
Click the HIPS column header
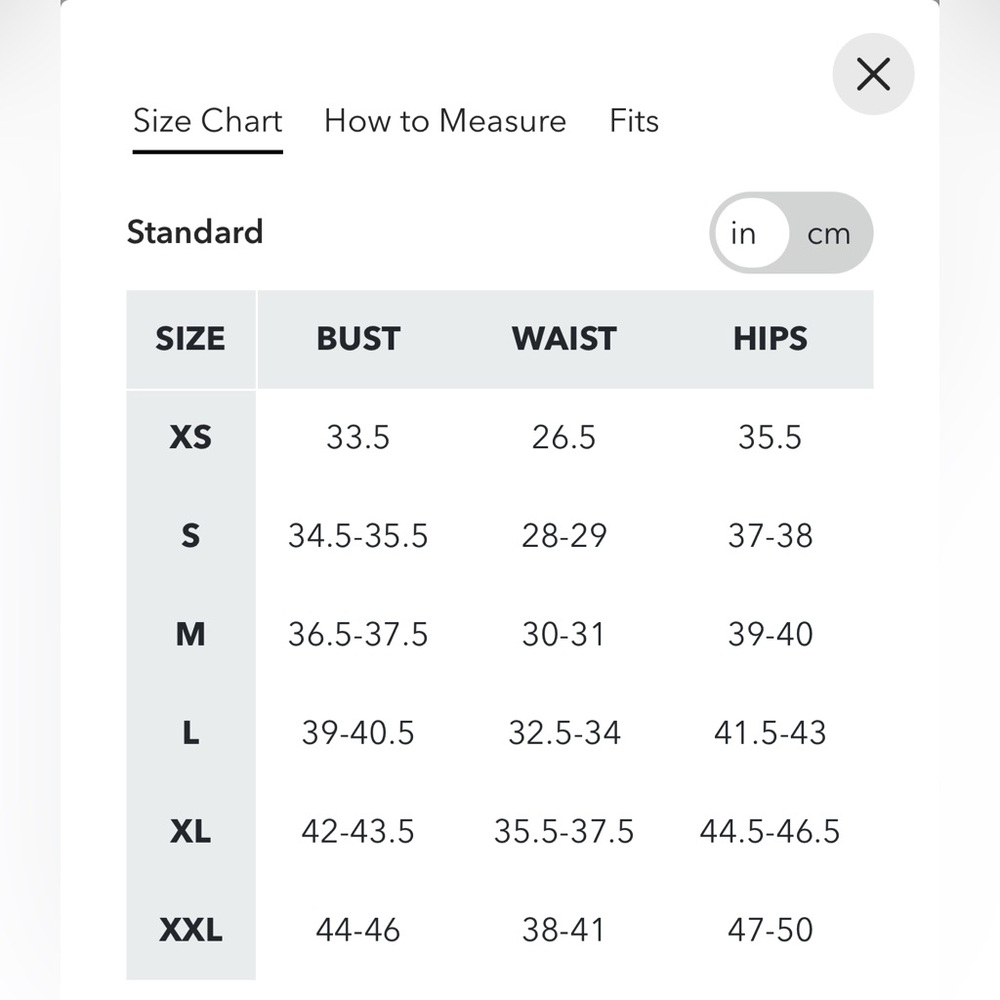[770, 339]
